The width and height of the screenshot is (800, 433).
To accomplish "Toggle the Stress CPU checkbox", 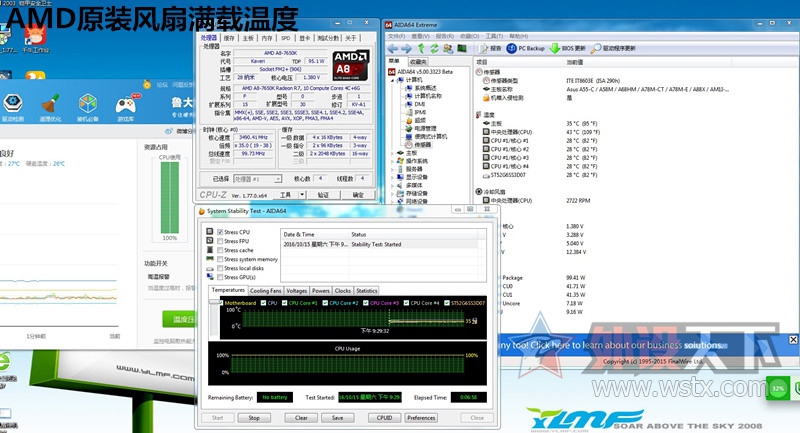I will pyautogui.click(x=220, y=232).
